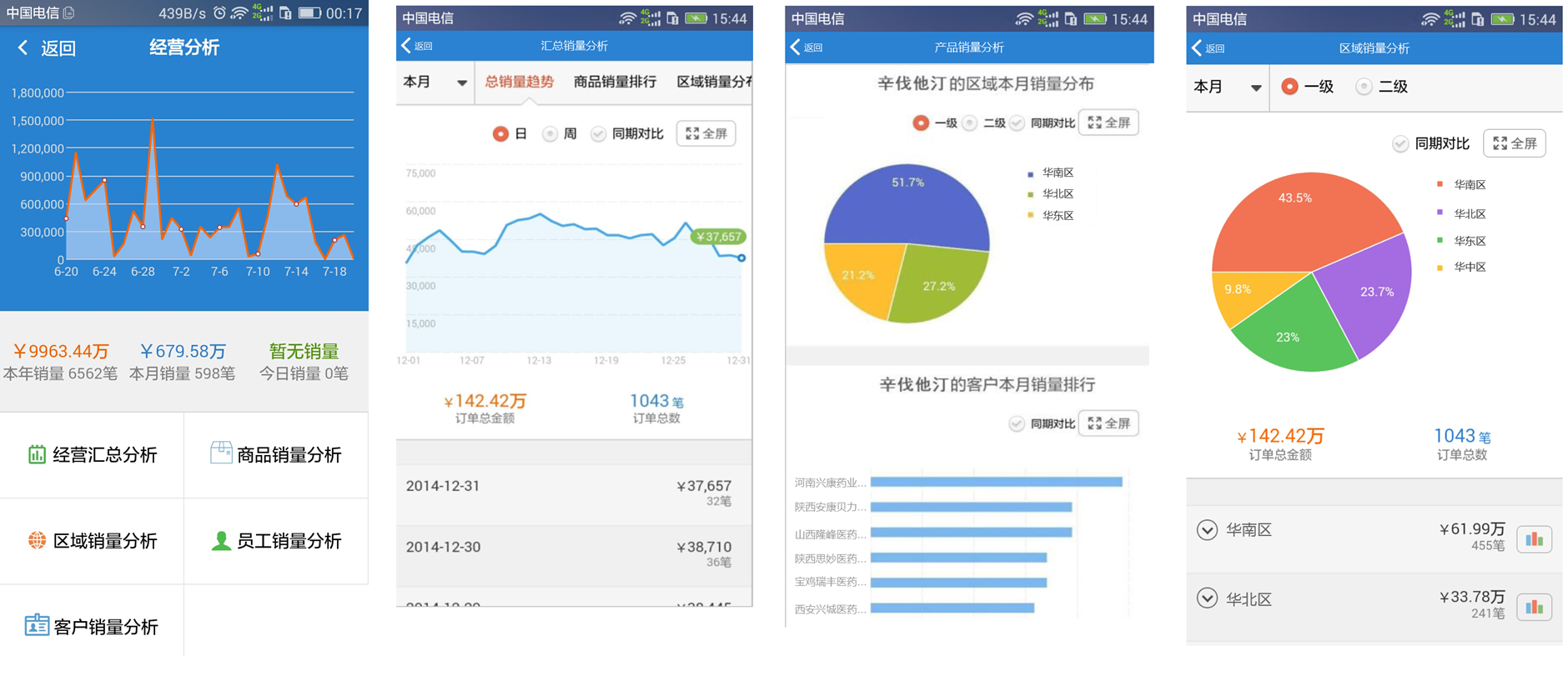
Task: Tap alarm clock icon in first status bar
Action: coord(219,13)
